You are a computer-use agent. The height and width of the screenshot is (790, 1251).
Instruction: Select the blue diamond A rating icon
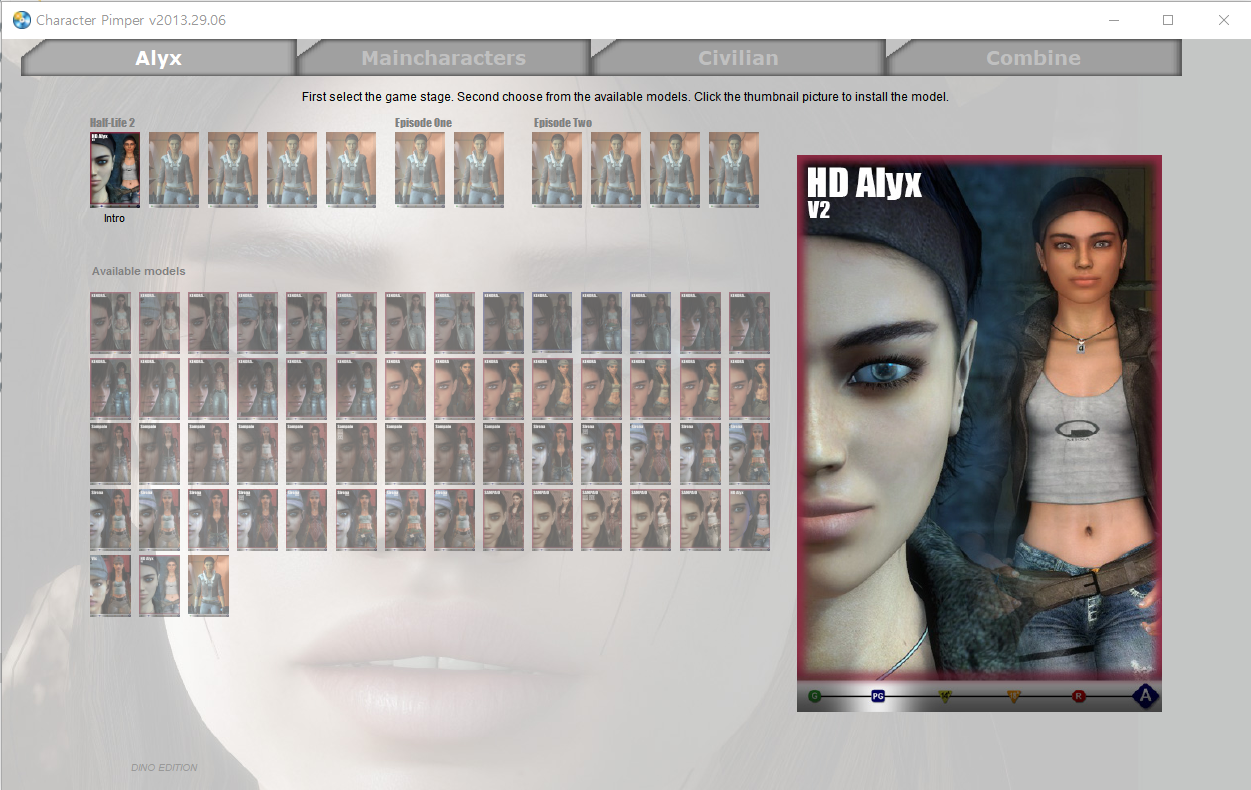(x=1146, y=695)
